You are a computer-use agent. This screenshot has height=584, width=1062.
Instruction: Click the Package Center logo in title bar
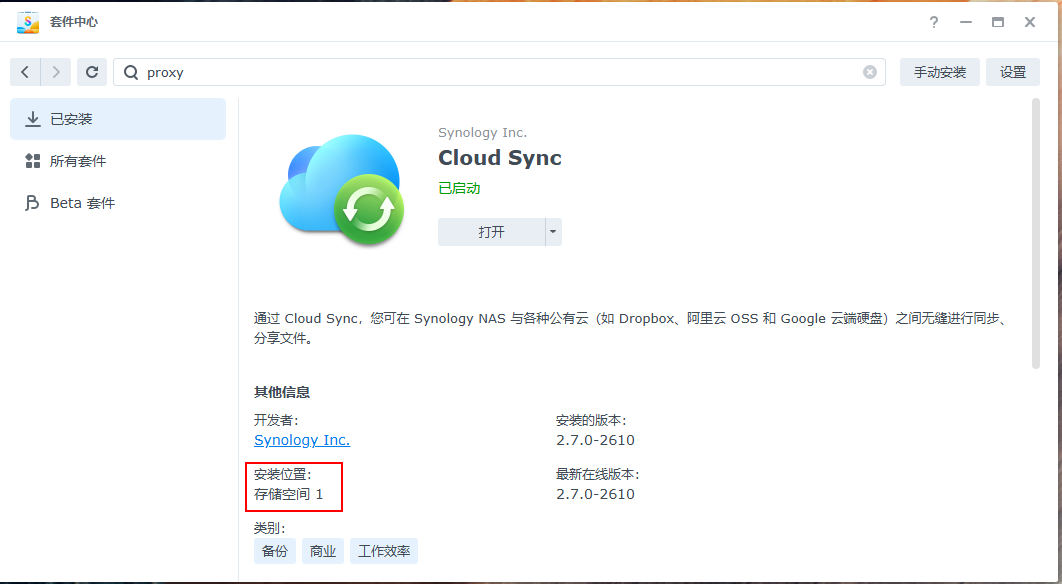pyautogui.click(x=28, y=22)
